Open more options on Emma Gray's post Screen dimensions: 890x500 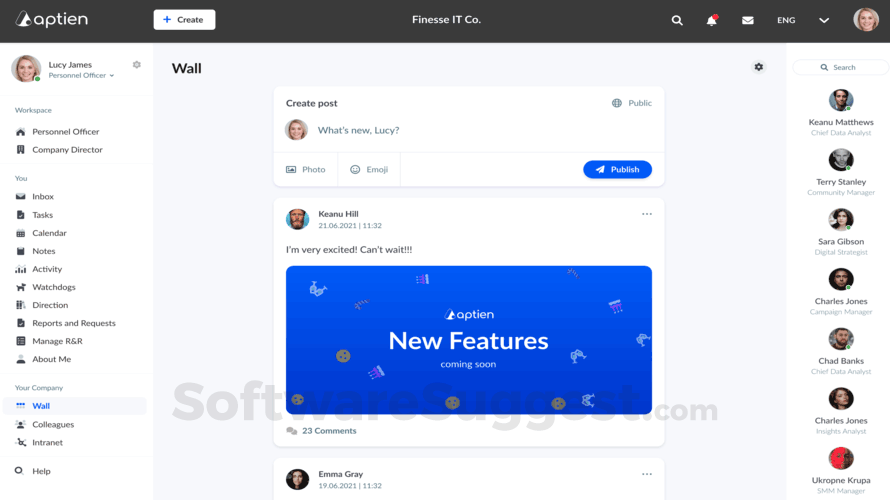[x=646, y=474]
